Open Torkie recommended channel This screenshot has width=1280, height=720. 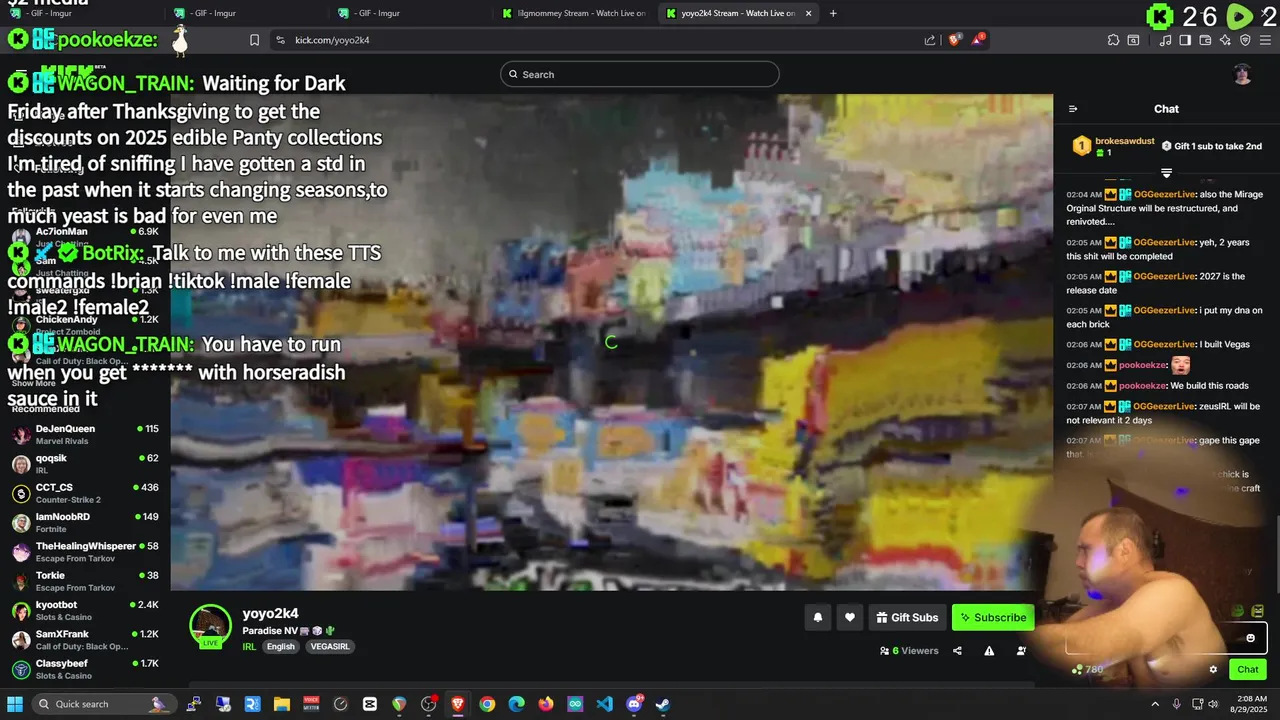click(x=86, y=581)
